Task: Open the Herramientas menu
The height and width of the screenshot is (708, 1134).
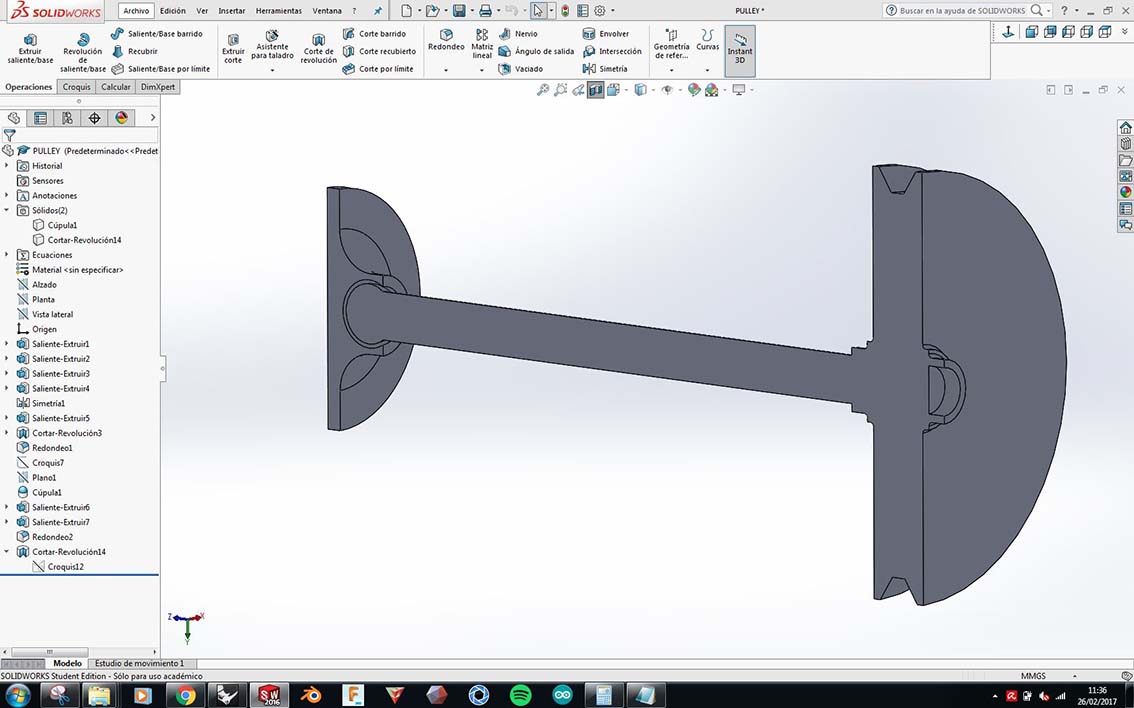Action: tap(278, 11)
